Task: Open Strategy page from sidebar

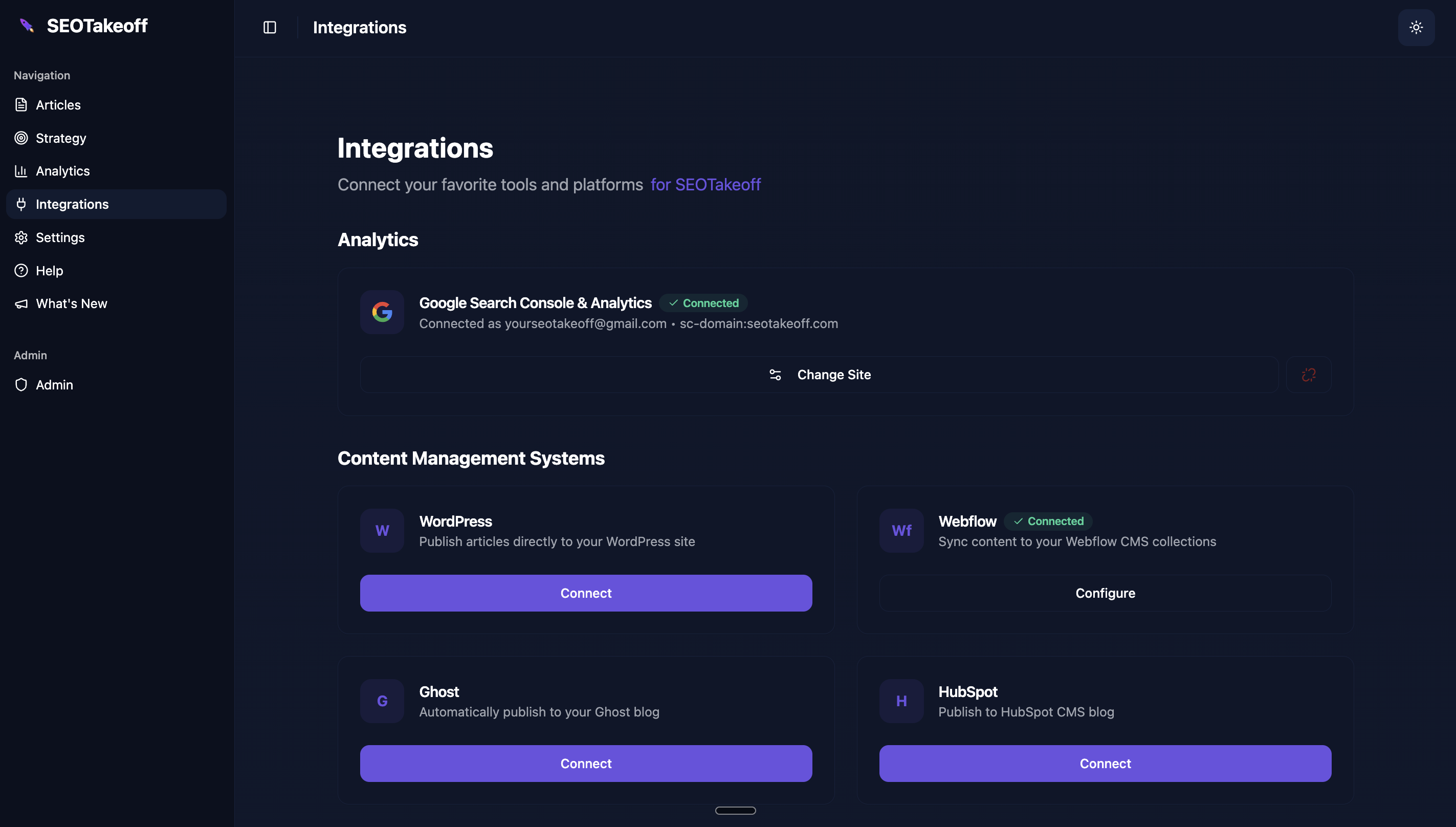Action: (x=61, y=138)
